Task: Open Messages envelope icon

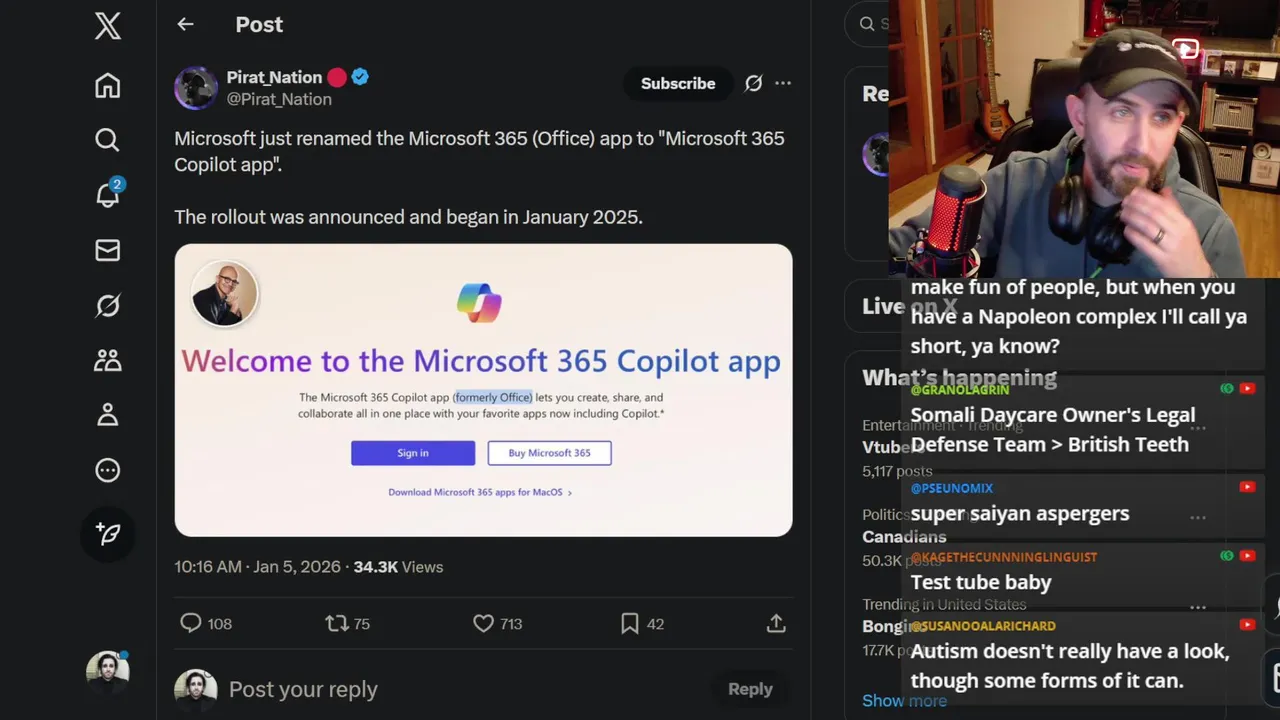Action: click(108, 250)
